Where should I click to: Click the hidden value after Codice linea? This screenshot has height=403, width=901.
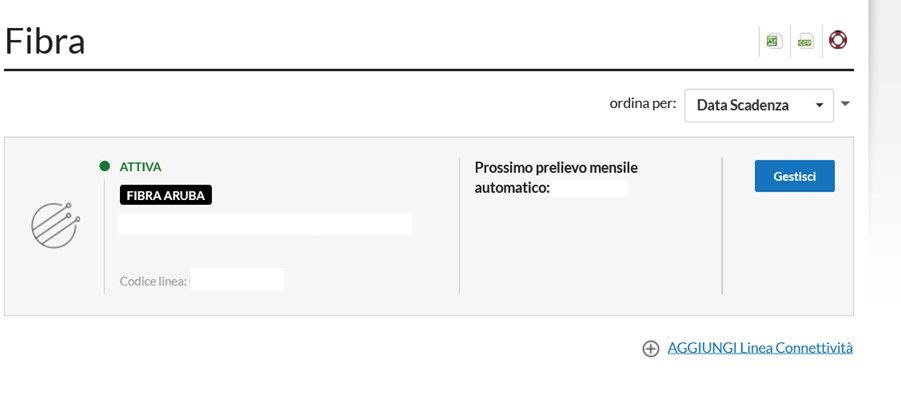238,280
